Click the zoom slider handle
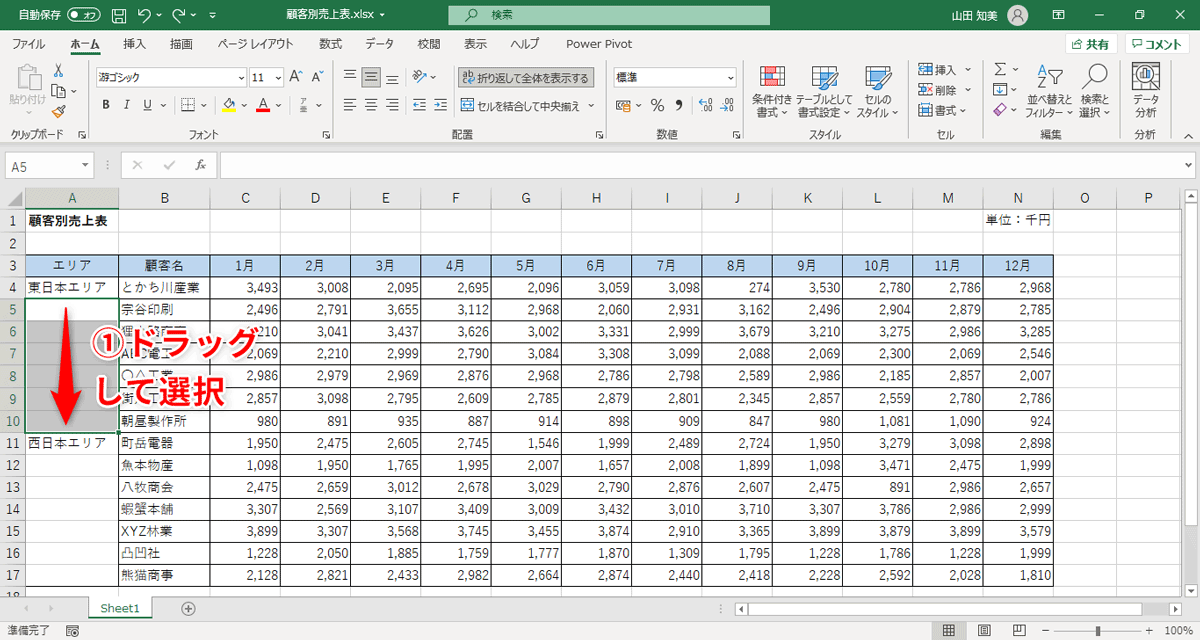Image resolution: width=1200 pixels, height=640 pixels. click(x=1098, y=631)
